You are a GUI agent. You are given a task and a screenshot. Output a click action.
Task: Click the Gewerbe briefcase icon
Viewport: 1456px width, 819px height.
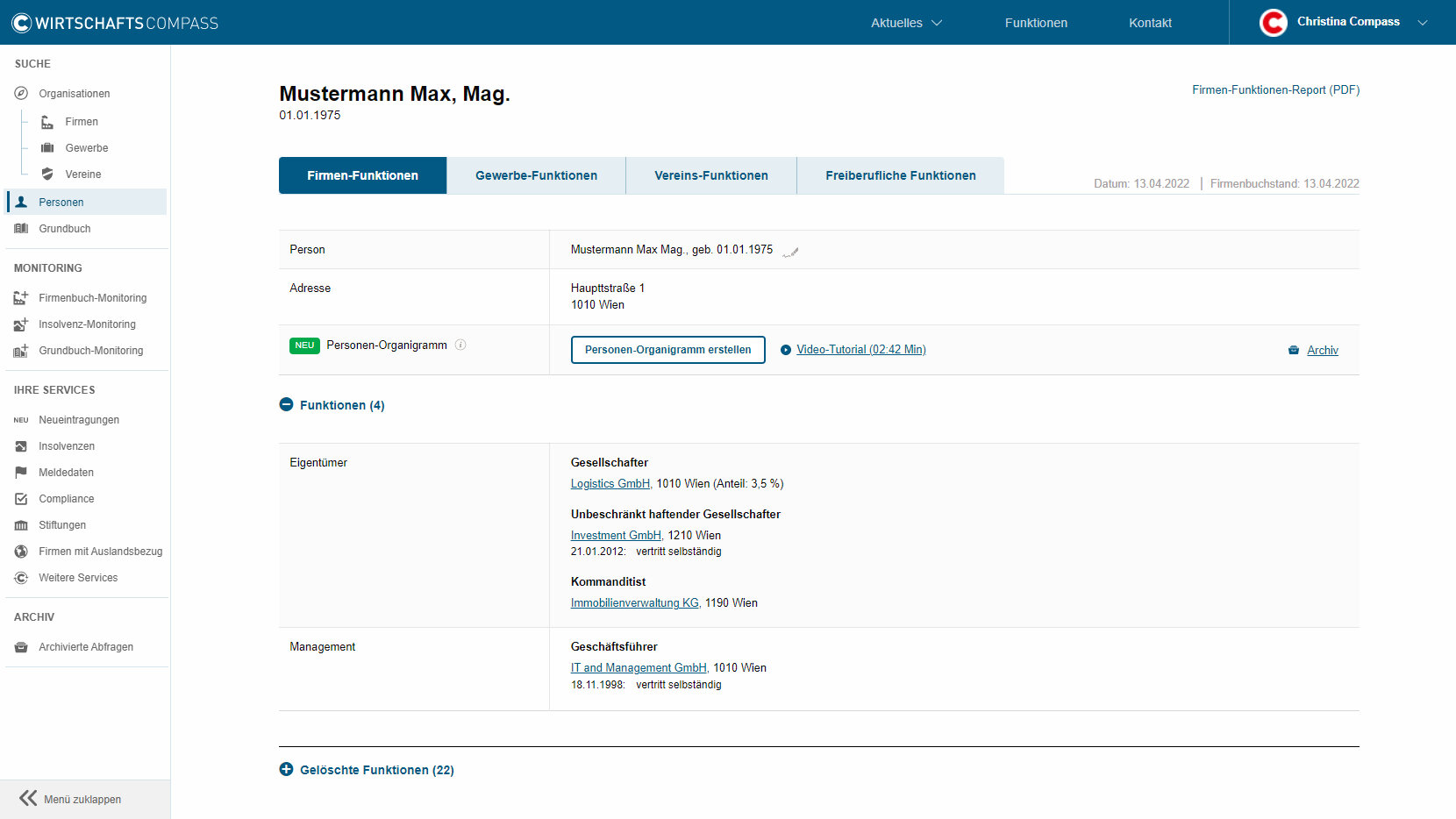tap(47, 148)
